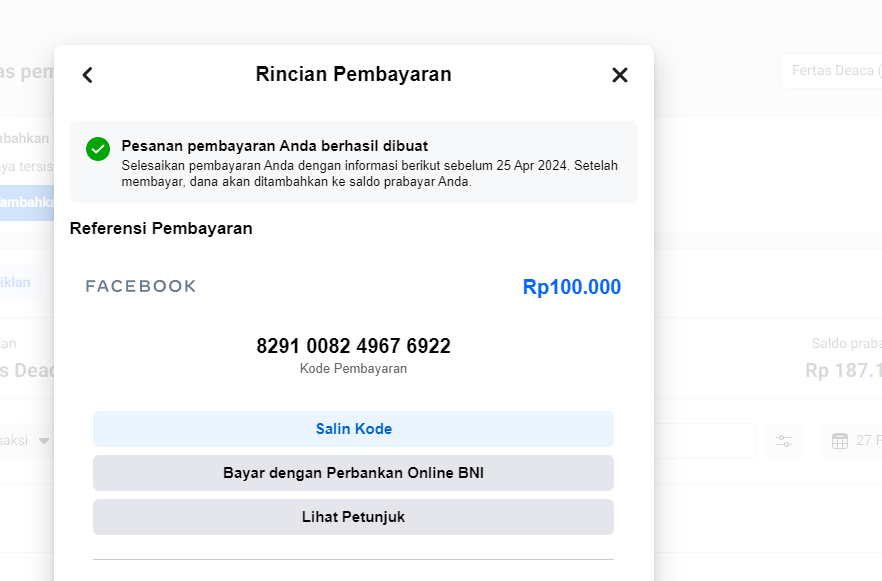
Task: Click the blue Tambahkan button on left
Action: tap(26, 201)
